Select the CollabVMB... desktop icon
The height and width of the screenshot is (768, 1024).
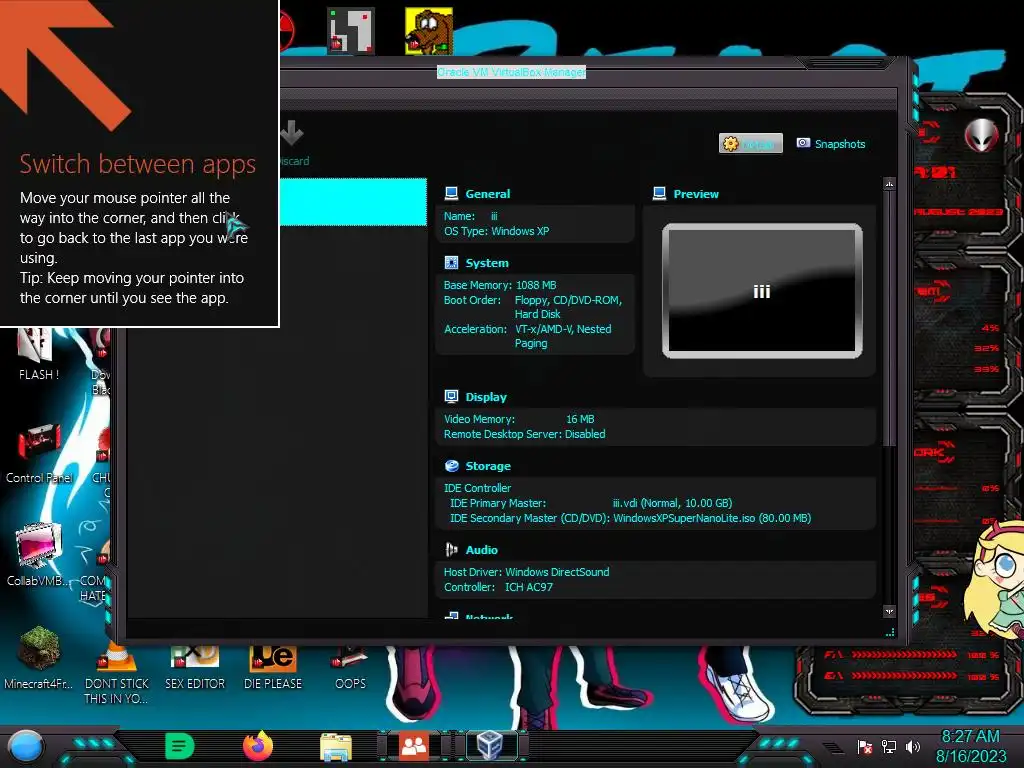[39, 555]
